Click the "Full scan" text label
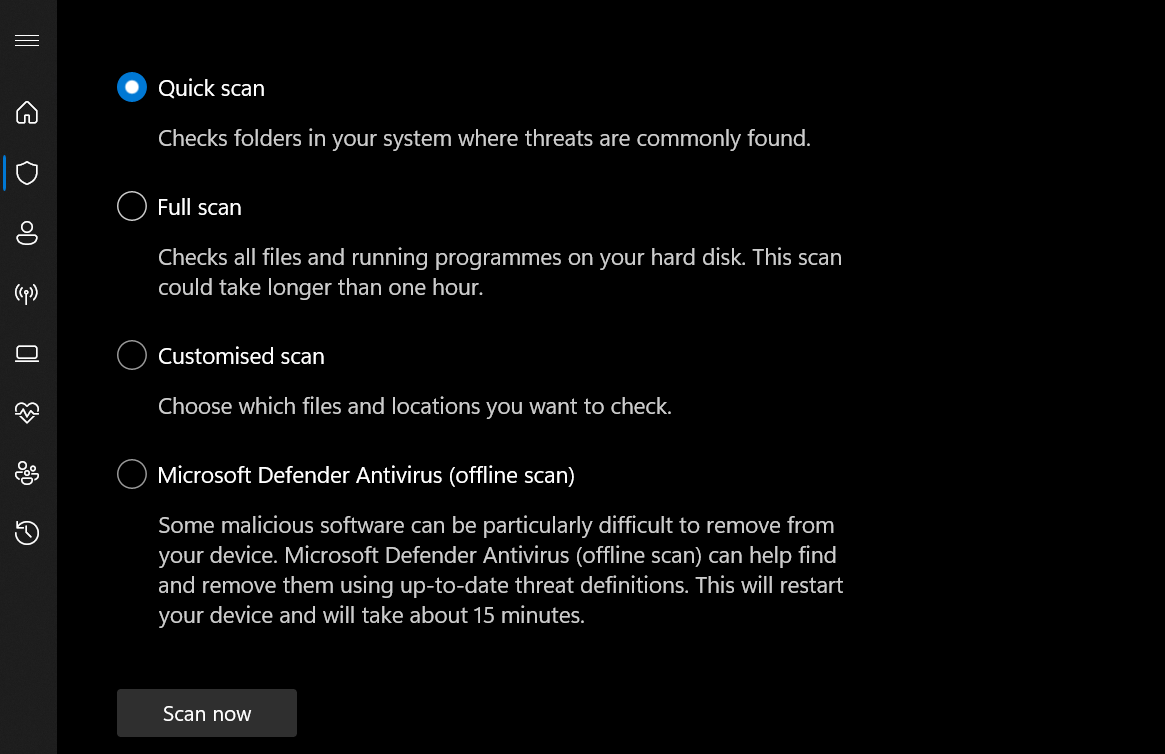Viewport: 1165px width, 754px height. tap(199, 207)
